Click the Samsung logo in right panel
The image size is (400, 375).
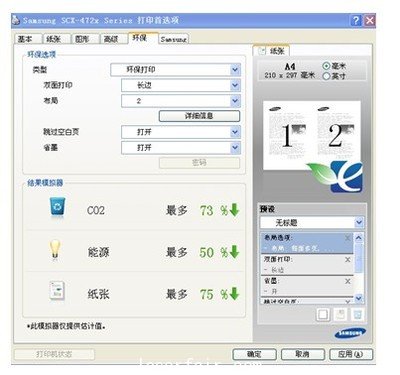pos(350,333)
